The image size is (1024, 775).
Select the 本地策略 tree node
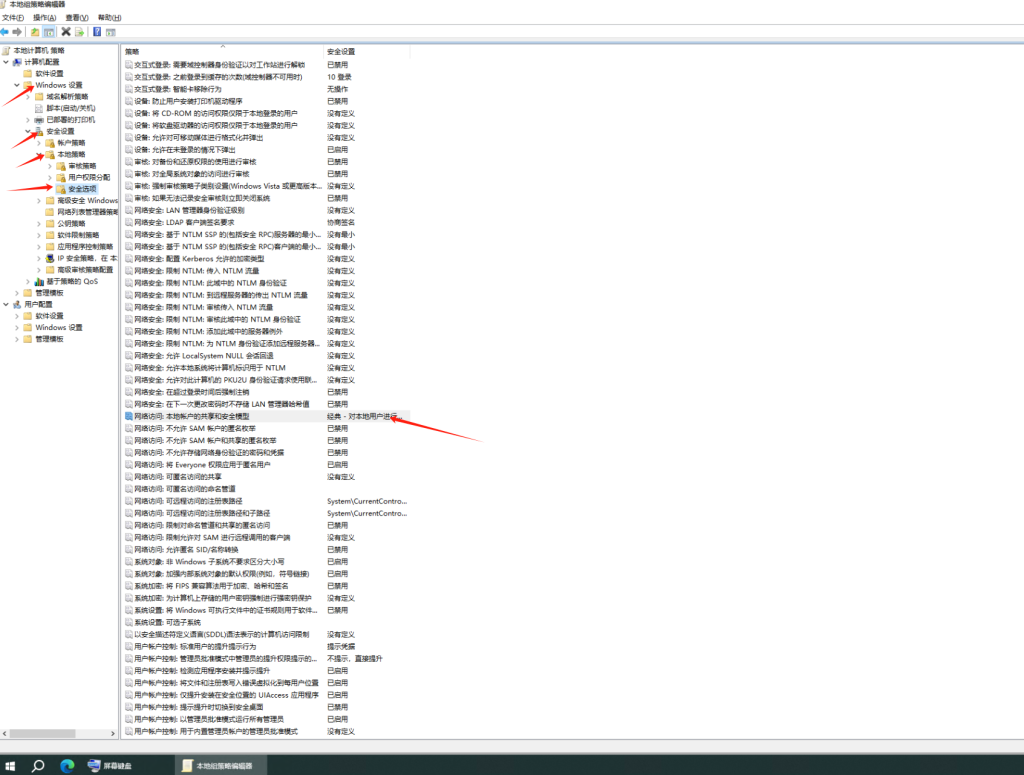coord(71,154)
